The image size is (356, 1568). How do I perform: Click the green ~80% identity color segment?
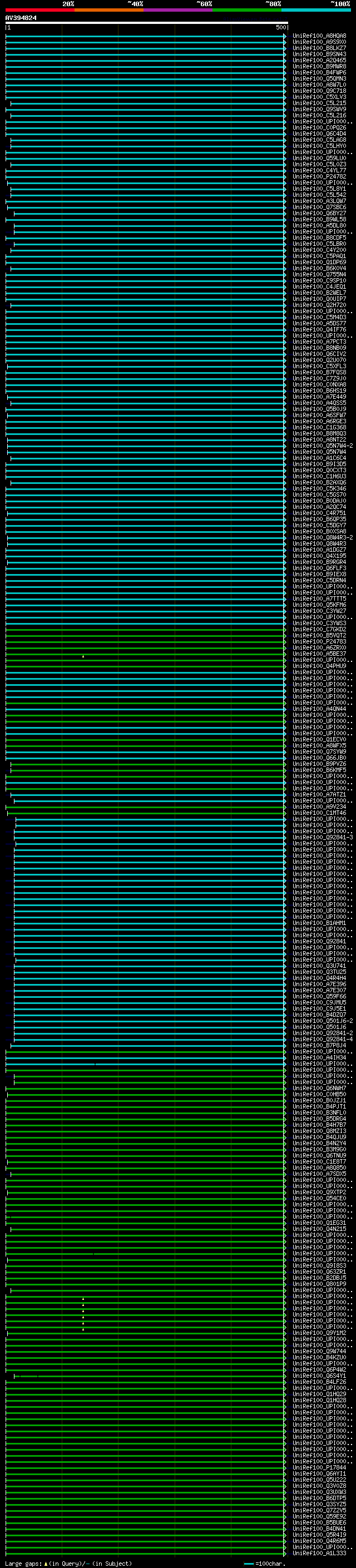[x=246, y=10]
